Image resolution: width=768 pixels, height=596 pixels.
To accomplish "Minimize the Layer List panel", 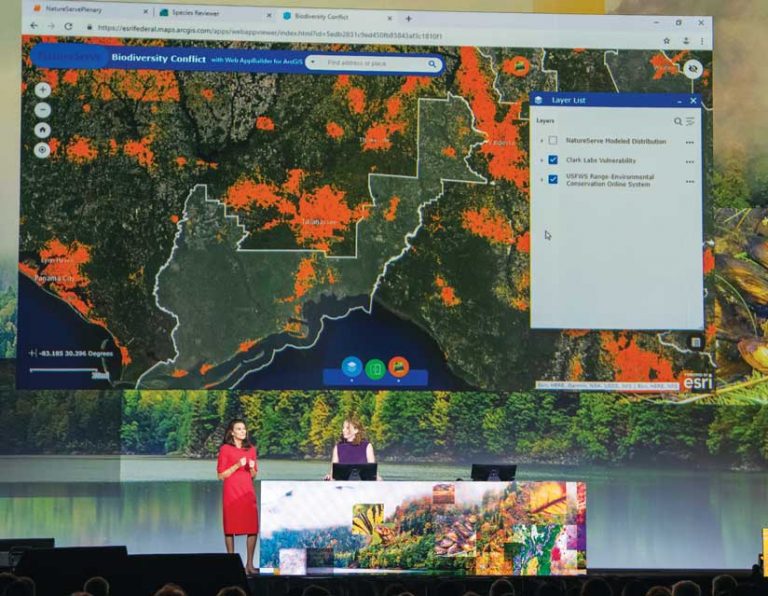I will [x=679, y=101].
